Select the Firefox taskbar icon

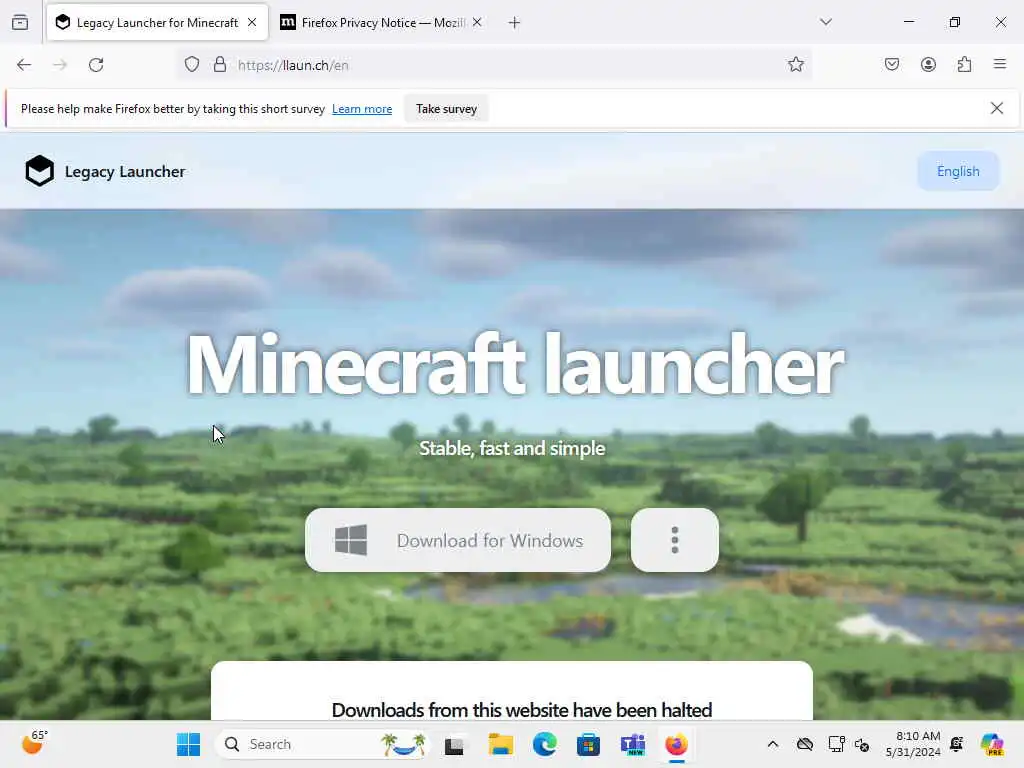point(677,744)
